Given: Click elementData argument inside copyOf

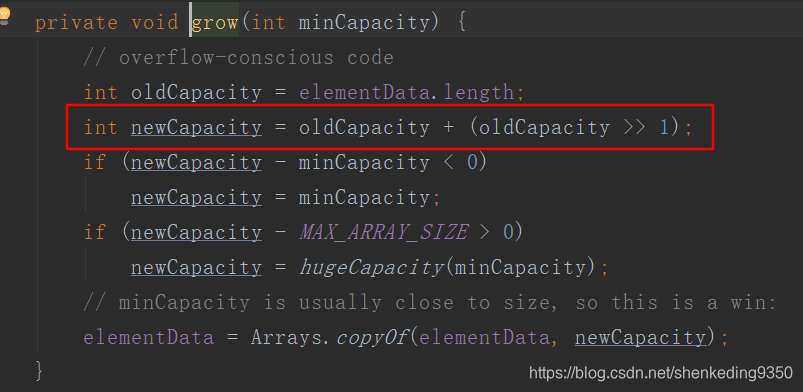Looking at the screenshot, I should pos(484,337).
